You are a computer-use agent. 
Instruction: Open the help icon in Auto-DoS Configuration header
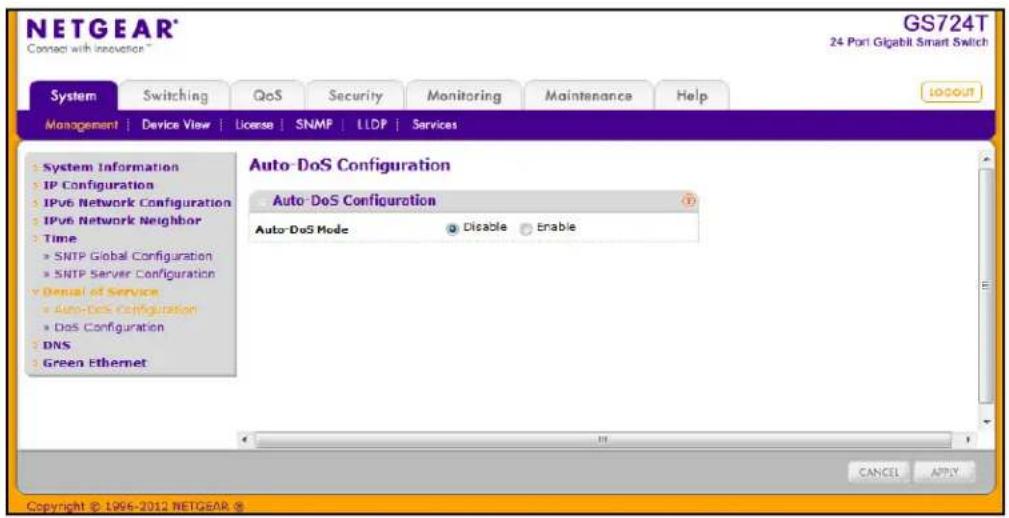689,201
